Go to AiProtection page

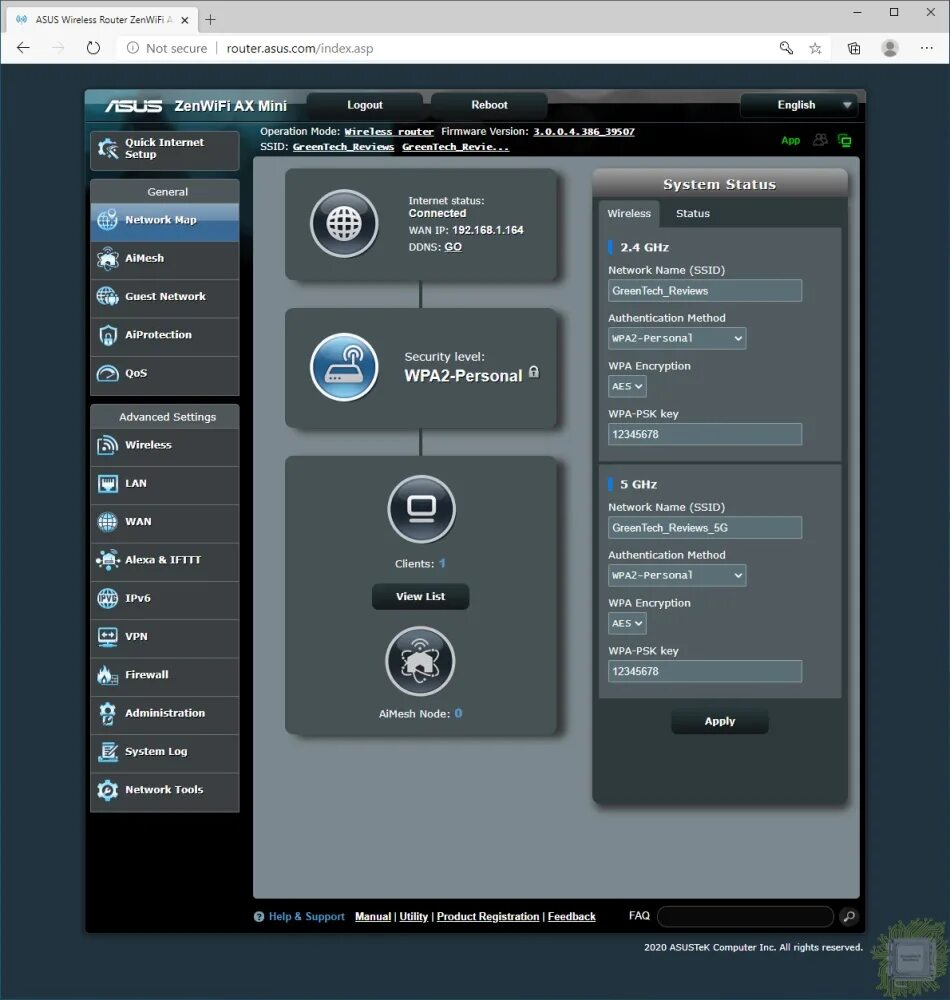[x=164, y=335]
